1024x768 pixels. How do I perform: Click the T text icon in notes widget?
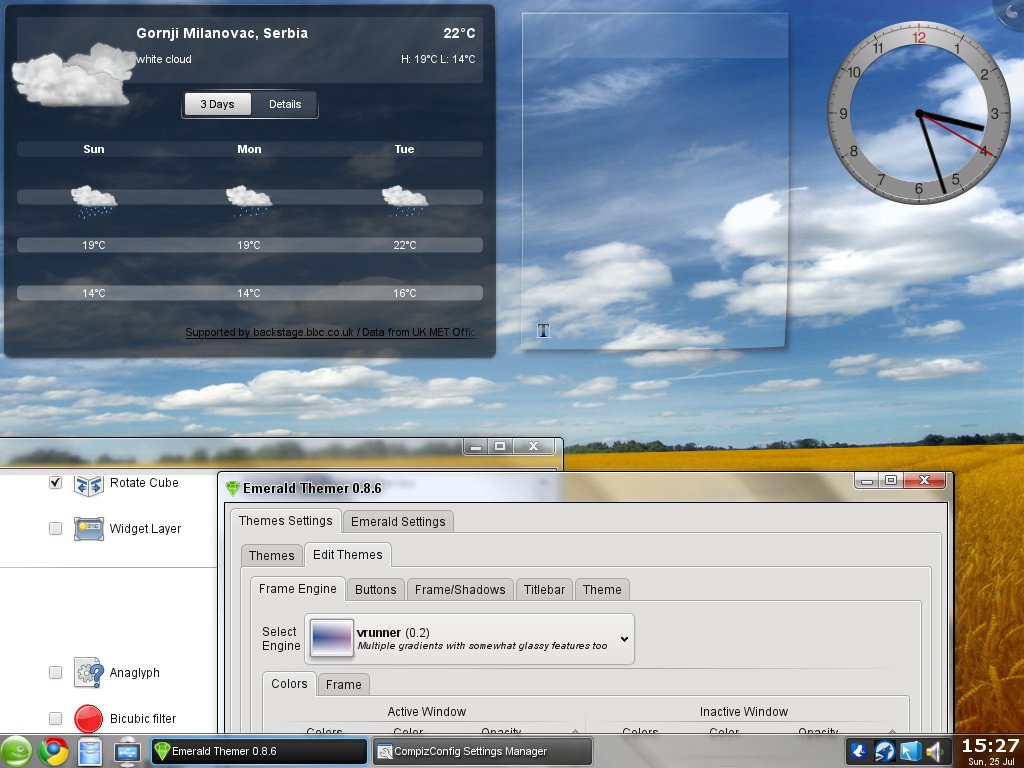[x=543, y=331]
